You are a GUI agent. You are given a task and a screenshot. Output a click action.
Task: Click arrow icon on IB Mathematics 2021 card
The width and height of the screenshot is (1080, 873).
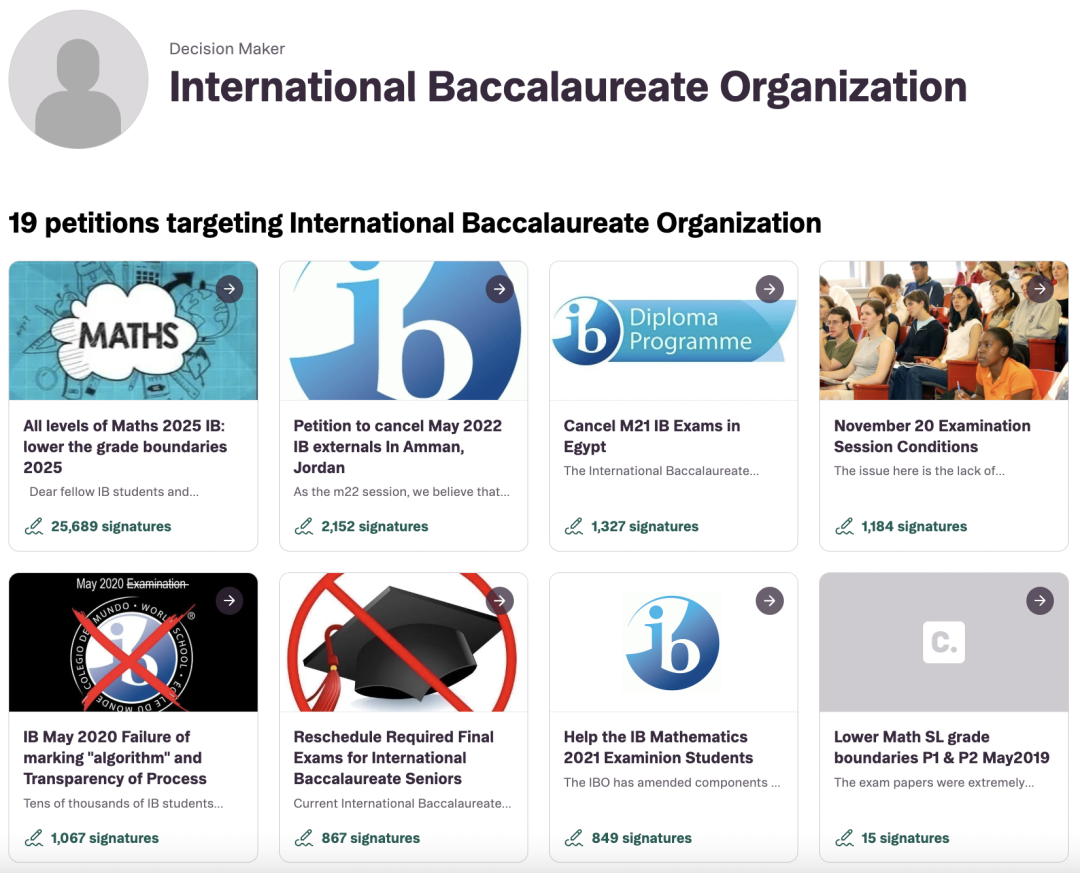(x=769, y=600)
